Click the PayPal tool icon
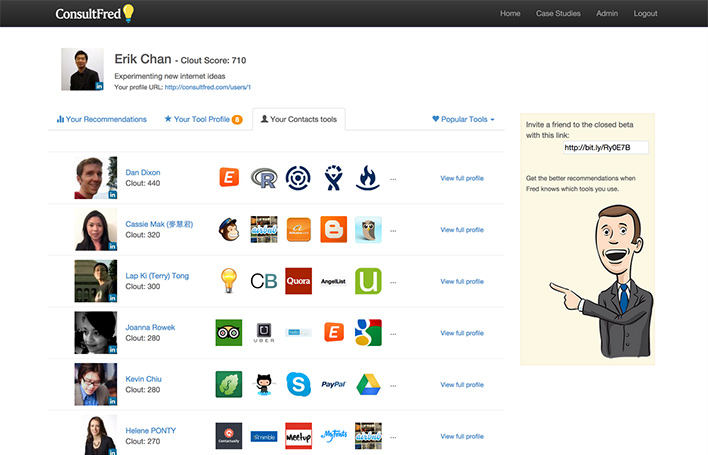The height and width of the screenshot is (455, 708). tap(334, 384)
